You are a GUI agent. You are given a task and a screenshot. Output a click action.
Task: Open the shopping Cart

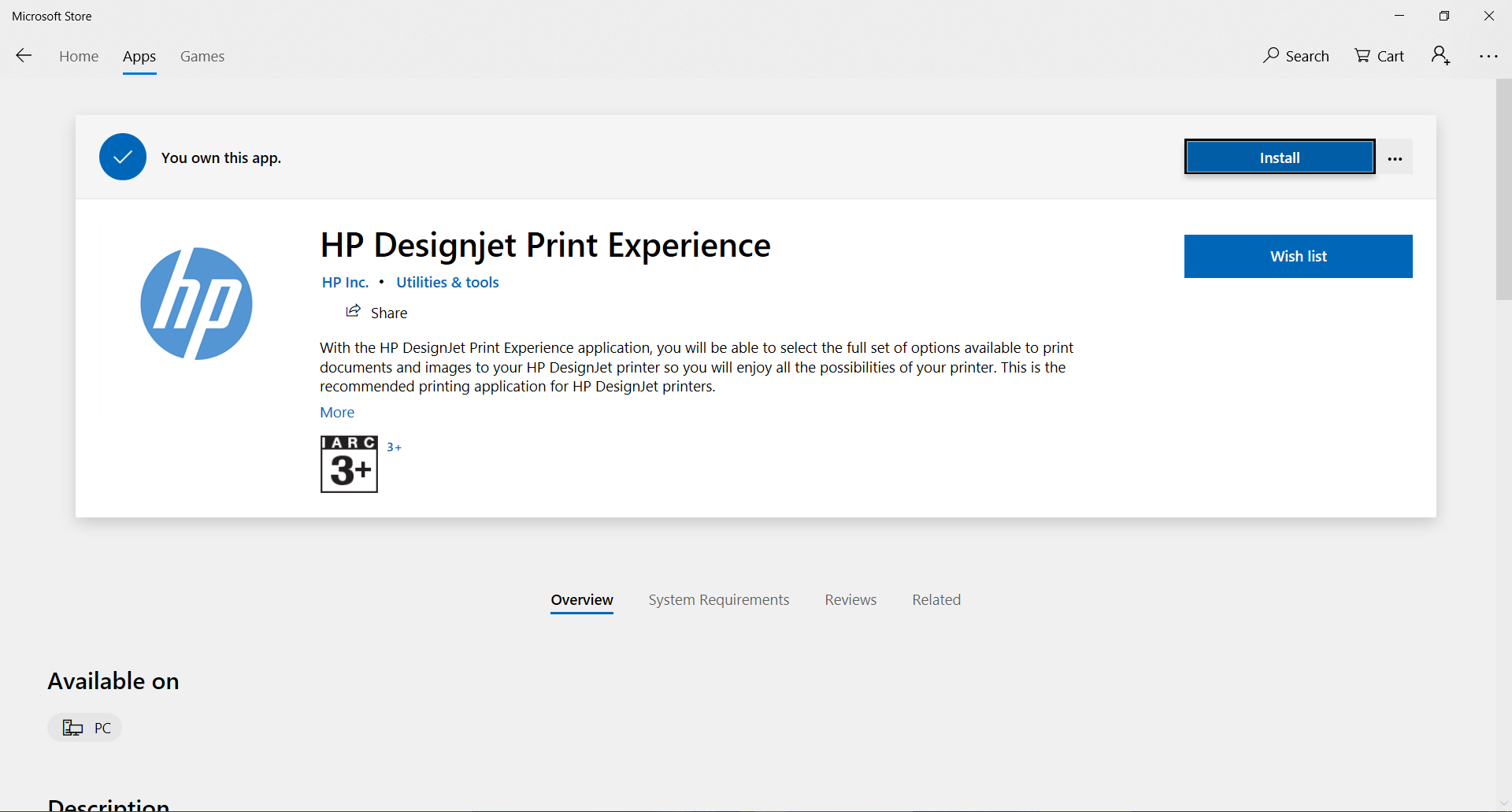point(1379,56)
